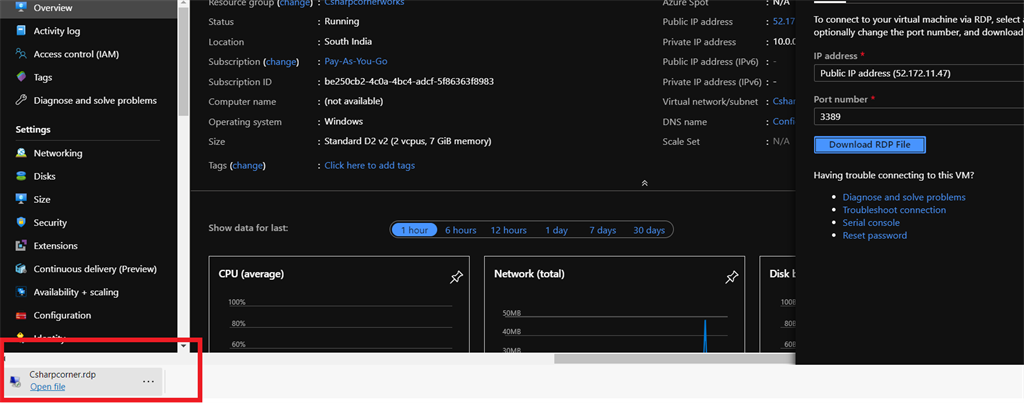Open Diagnose and solve problems link in RDP panel
The width and height of the screenshot is (1024, 403).
(x=904, y=197)
